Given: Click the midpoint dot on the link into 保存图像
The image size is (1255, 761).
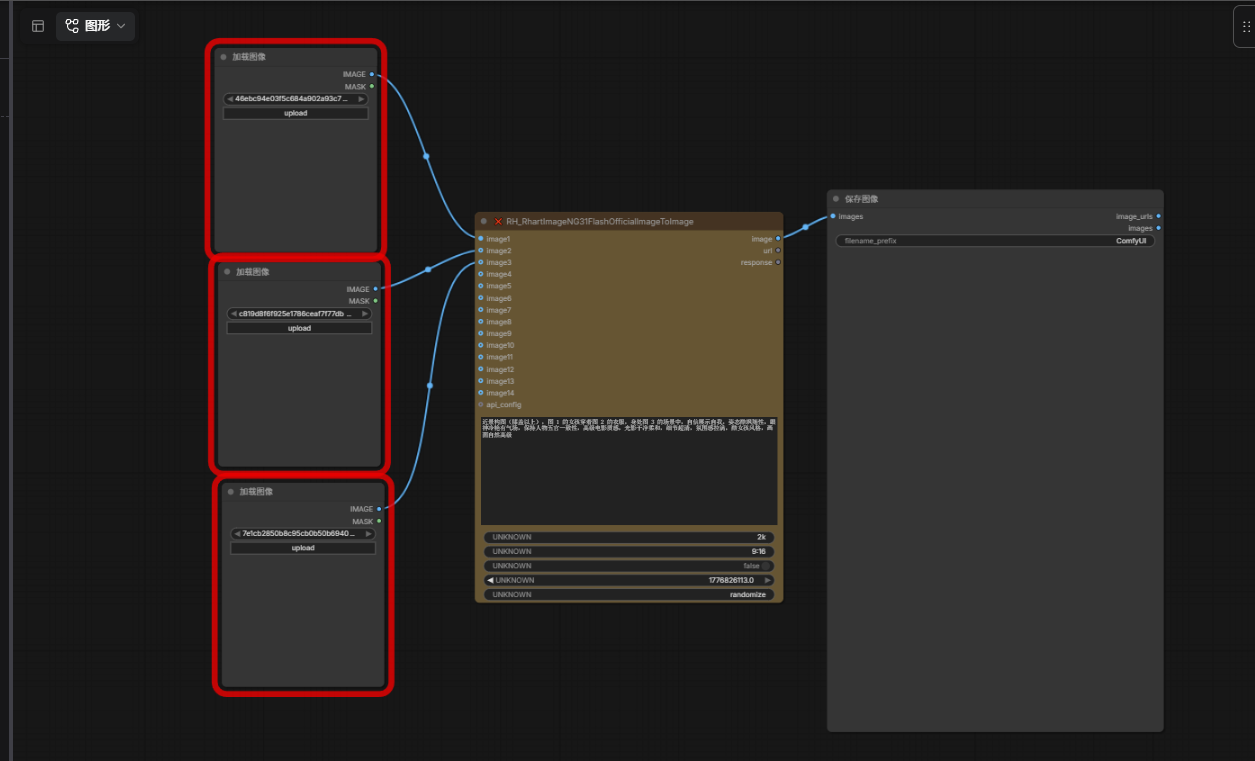Looking at the screenshot, I should (x=805, y=227).
